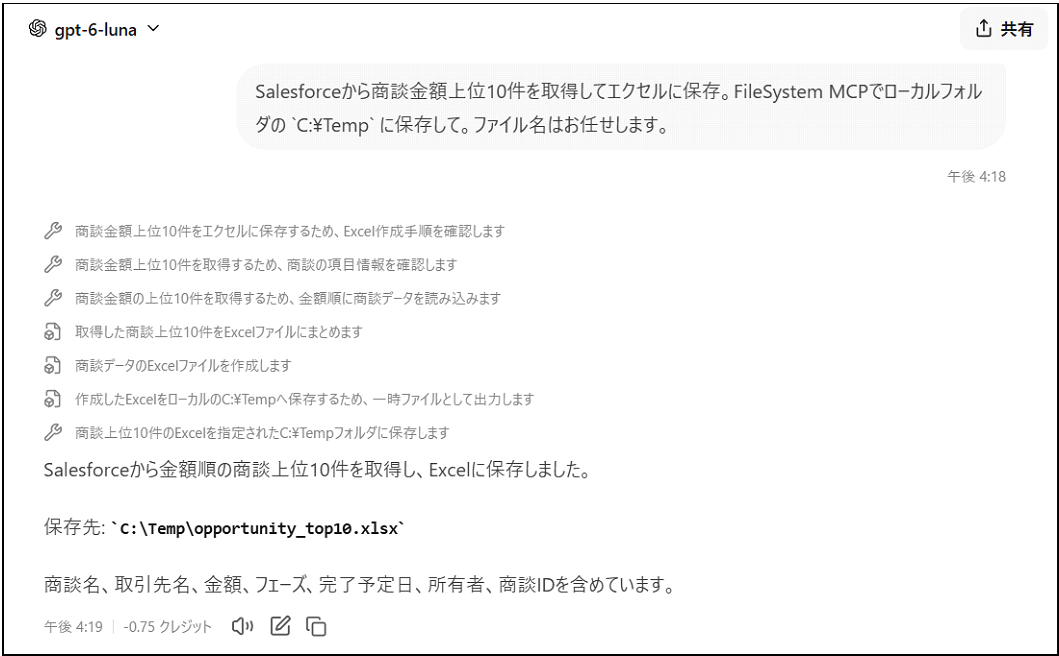The height and width of the screenshot is (656, 1059).
Task: Click wrench icon beside C:¥Tempフォルダに保存します
Action: coord(53,432)
